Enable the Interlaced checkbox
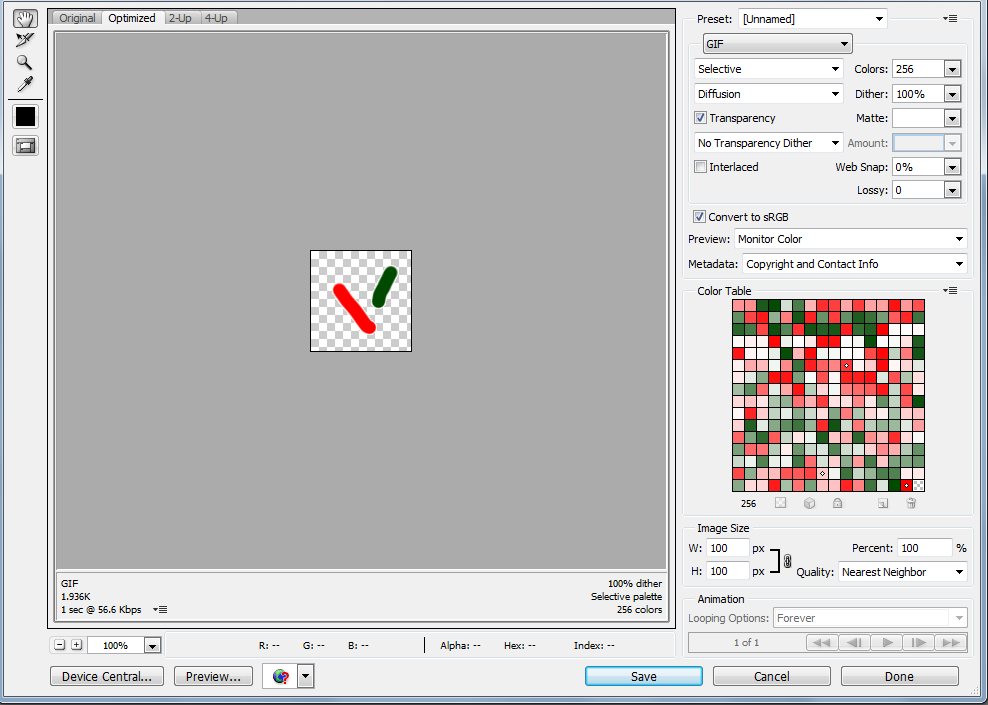Screen dimensions: 988x705 [x=700, y=167]
